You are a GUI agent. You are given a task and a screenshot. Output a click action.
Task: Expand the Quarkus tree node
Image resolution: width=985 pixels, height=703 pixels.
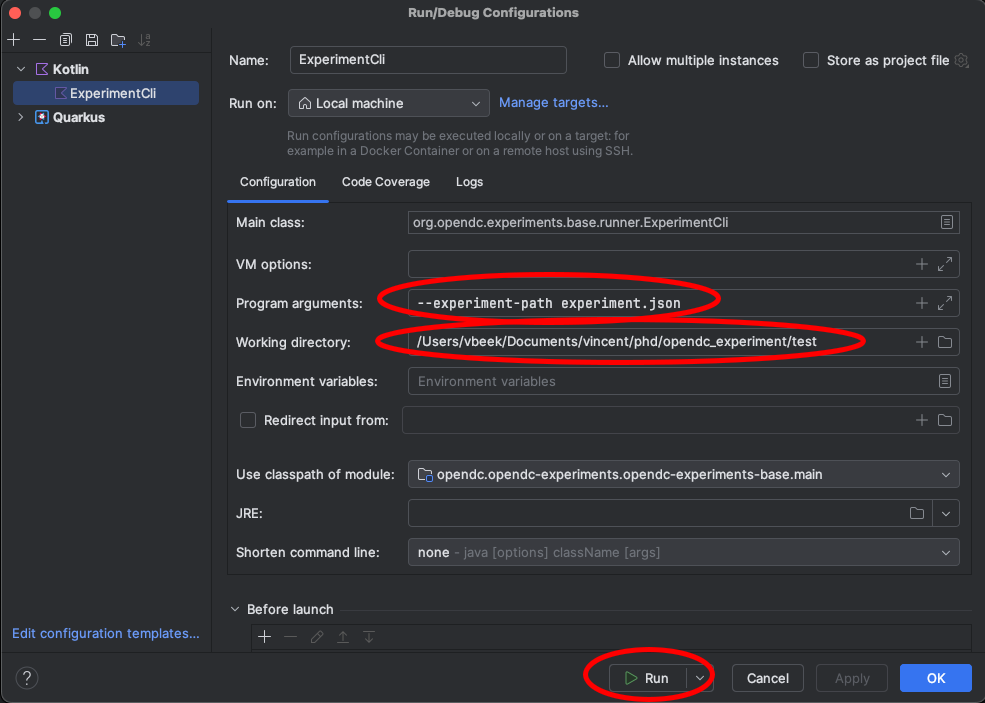point(20,117)
